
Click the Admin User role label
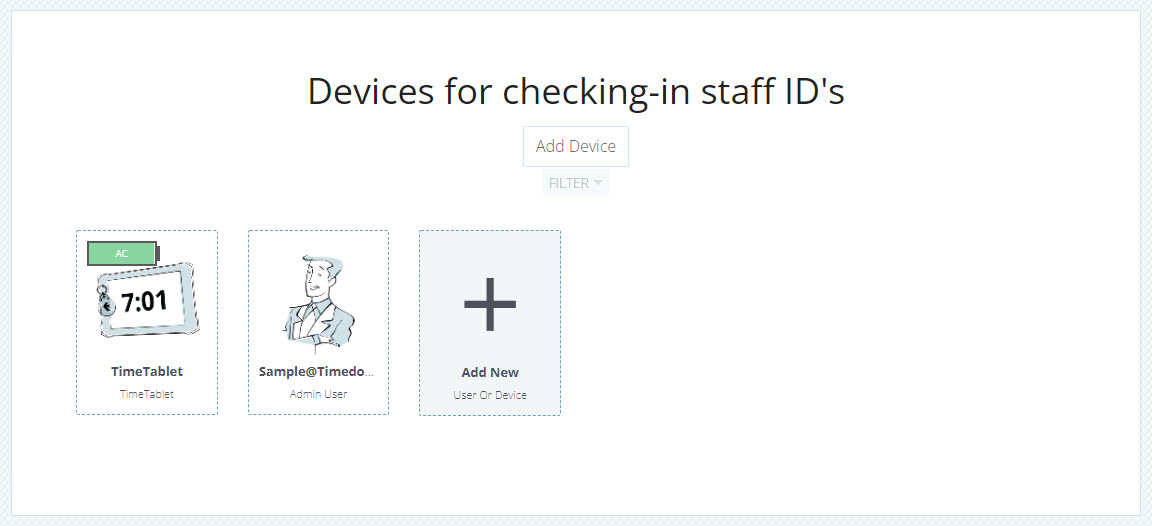pyautogui.click(x=318, y=394)
